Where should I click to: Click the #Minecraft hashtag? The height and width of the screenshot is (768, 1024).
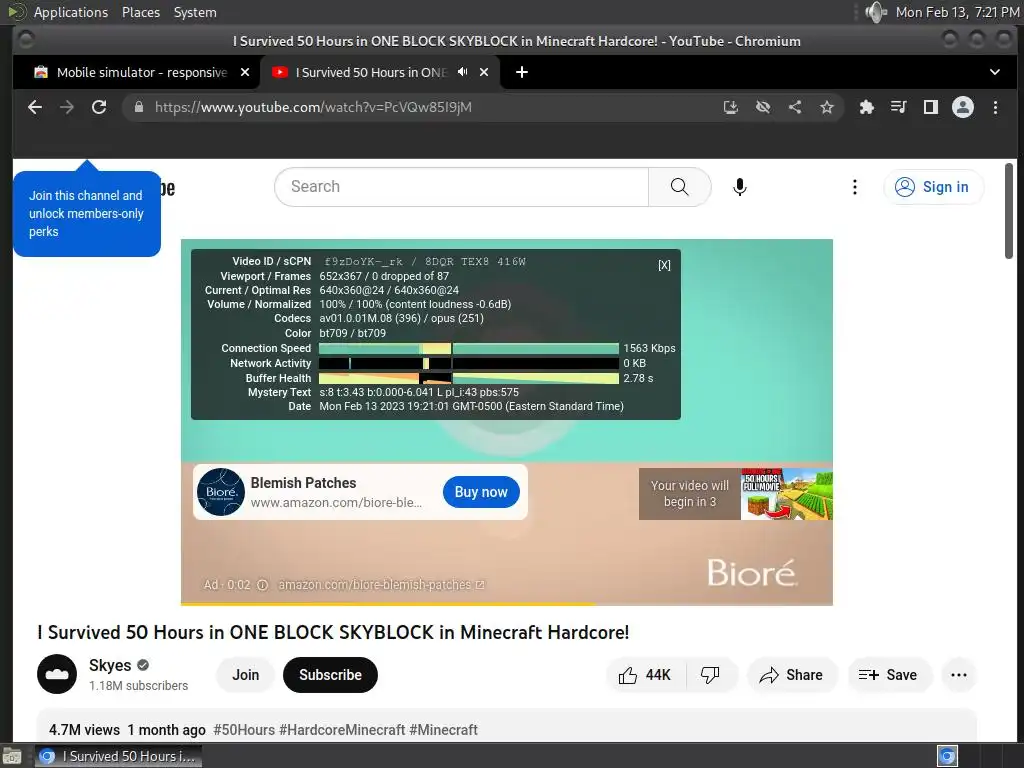[x=443, y=729]
